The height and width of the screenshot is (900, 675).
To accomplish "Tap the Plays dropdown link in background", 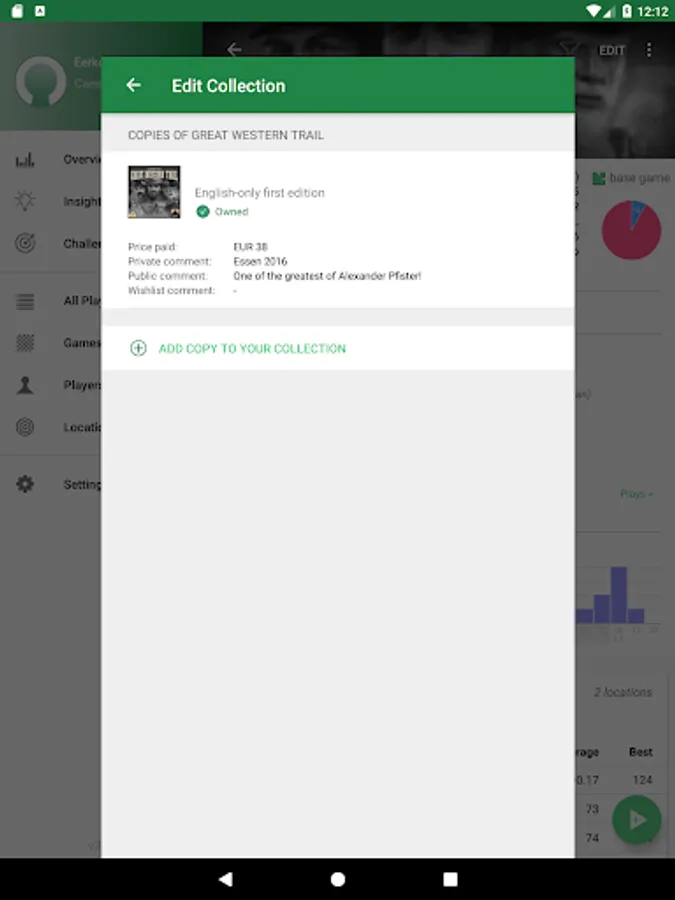I will 637,494.
